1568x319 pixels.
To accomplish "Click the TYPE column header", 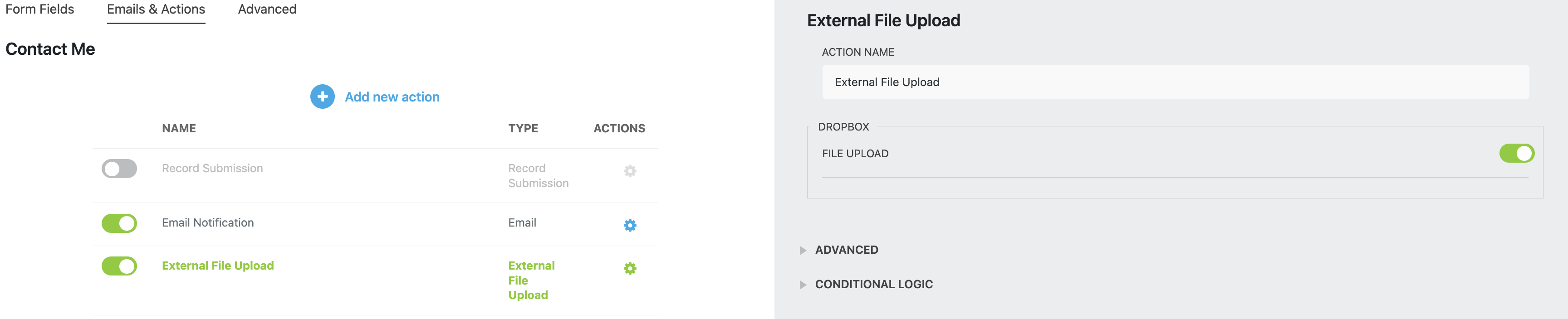I will pyautogui.click(x=523, y=128).
